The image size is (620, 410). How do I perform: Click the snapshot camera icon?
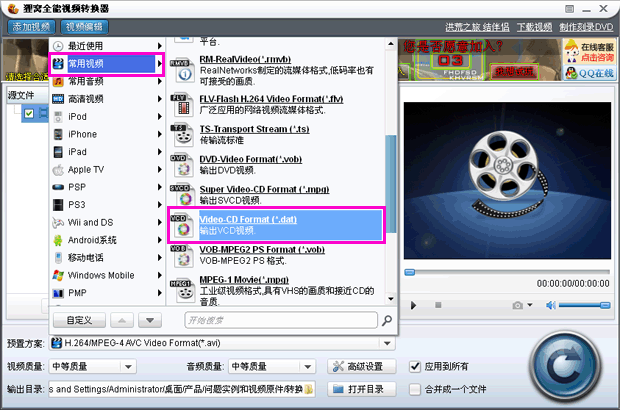pyautogui.click(x=518, y=305)
